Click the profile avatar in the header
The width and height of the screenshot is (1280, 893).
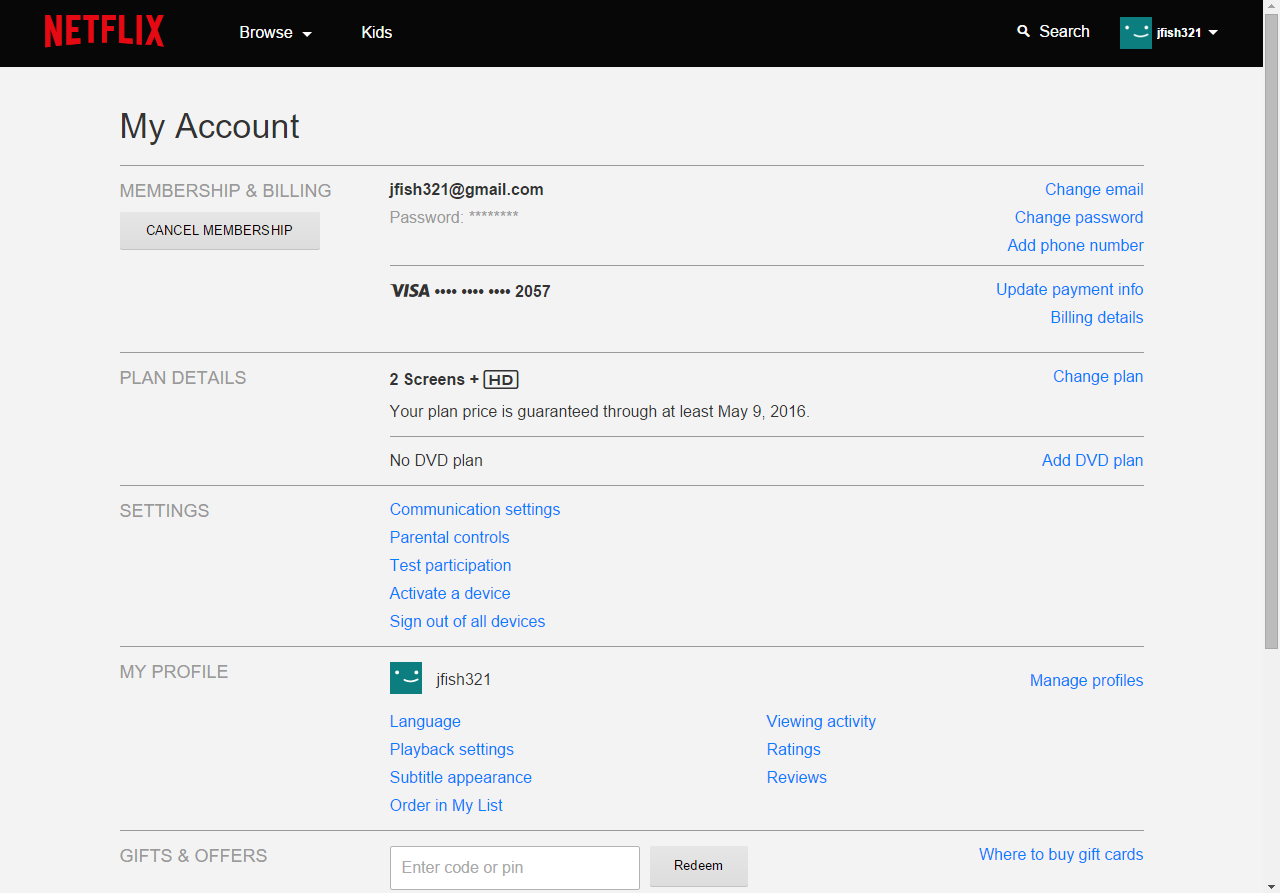[x=1136, y=33]
